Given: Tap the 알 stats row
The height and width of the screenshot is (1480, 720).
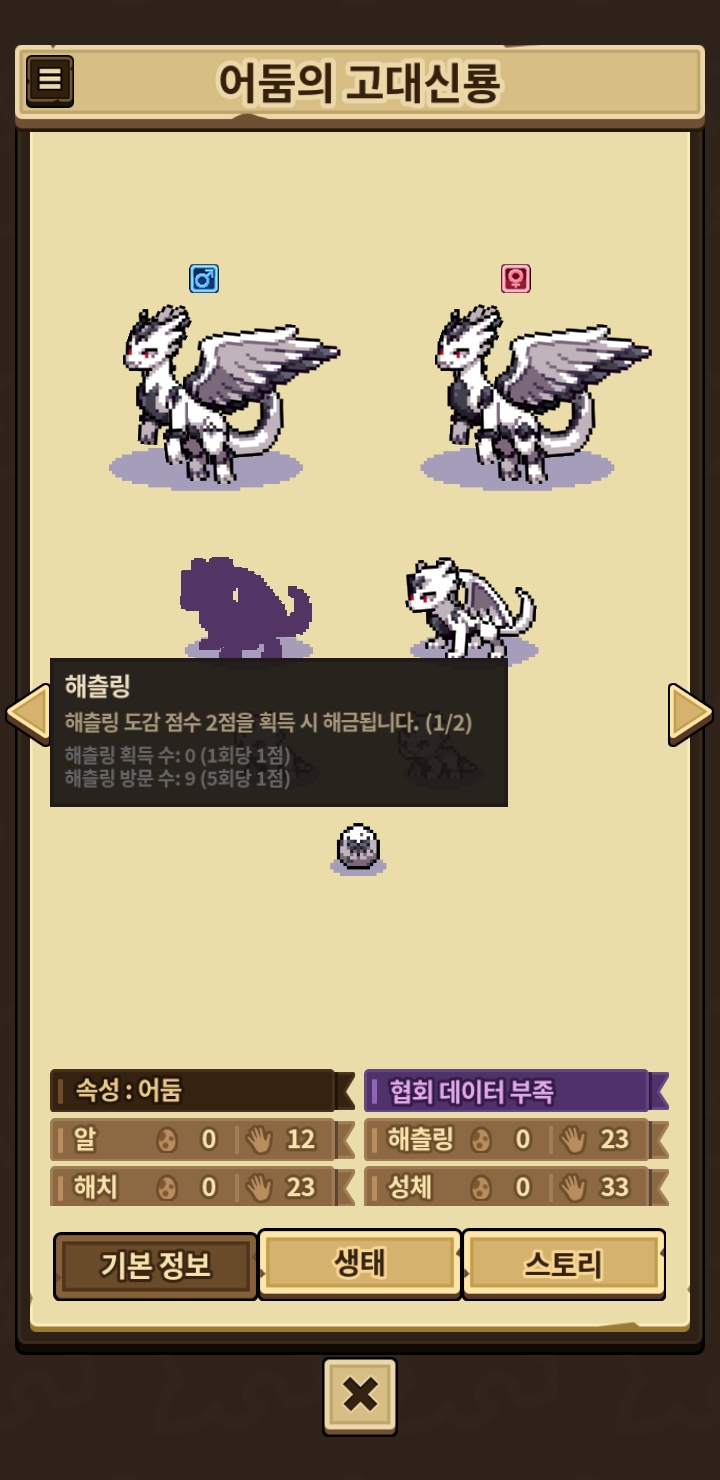Looking at the screenshot, I should tap(201, 1139).
